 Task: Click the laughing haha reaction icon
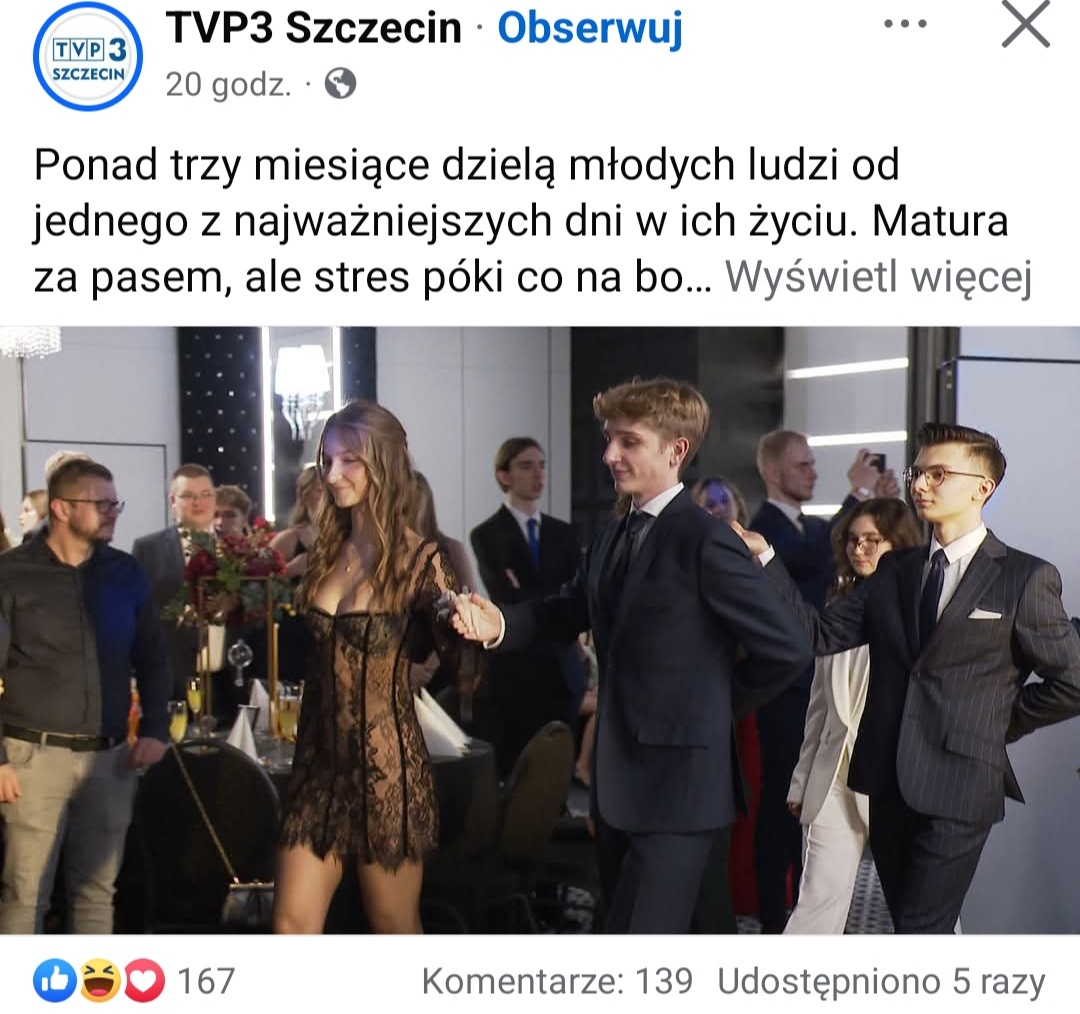99,980
